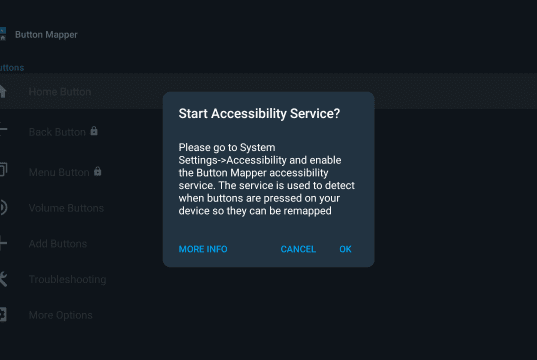Screen dimensions: 537x360
Task: Choose Volume Buttons from the list
Action: pos(66,208)
